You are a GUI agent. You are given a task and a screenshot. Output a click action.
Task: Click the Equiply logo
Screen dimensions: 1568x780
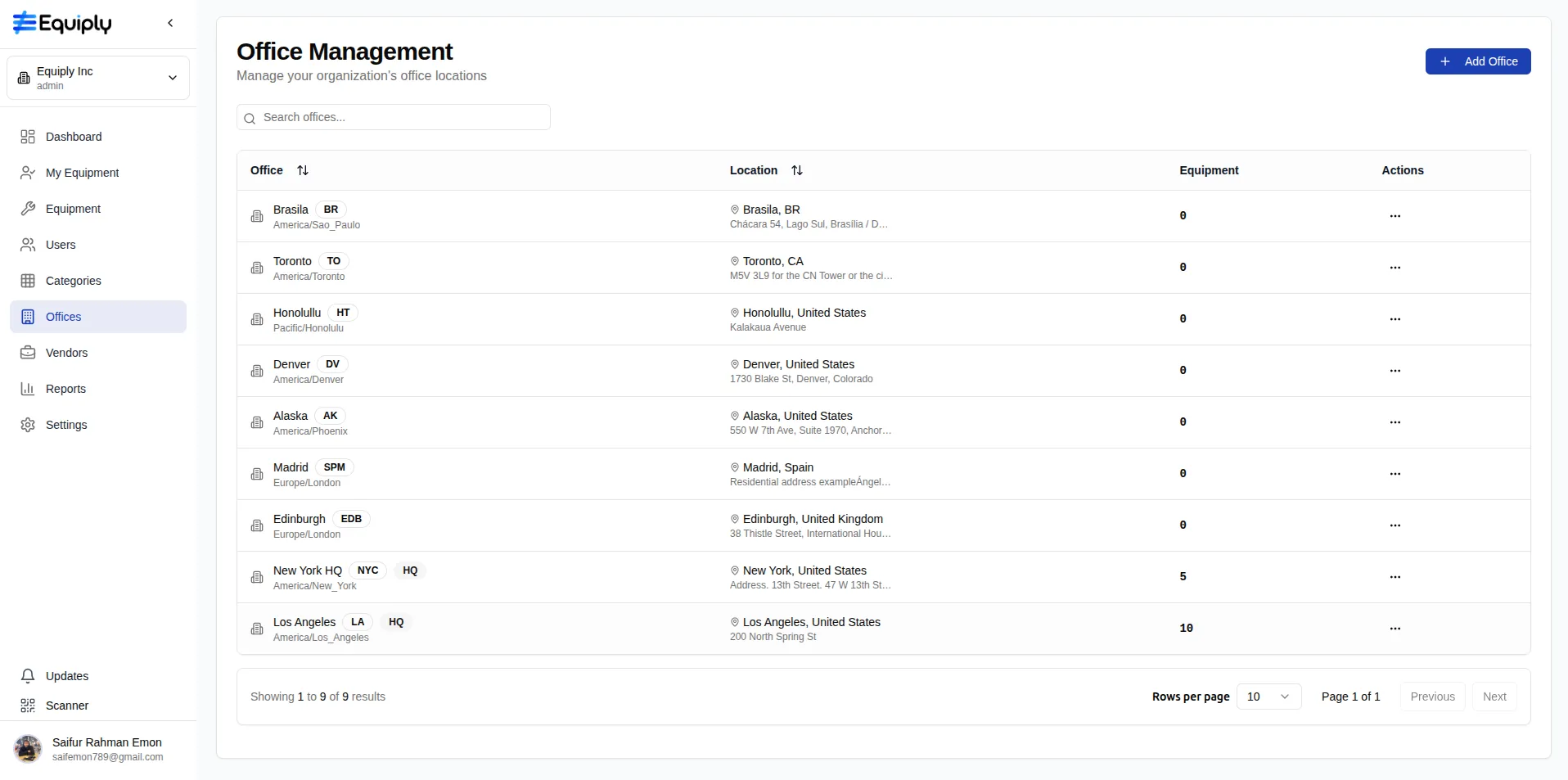62,23
